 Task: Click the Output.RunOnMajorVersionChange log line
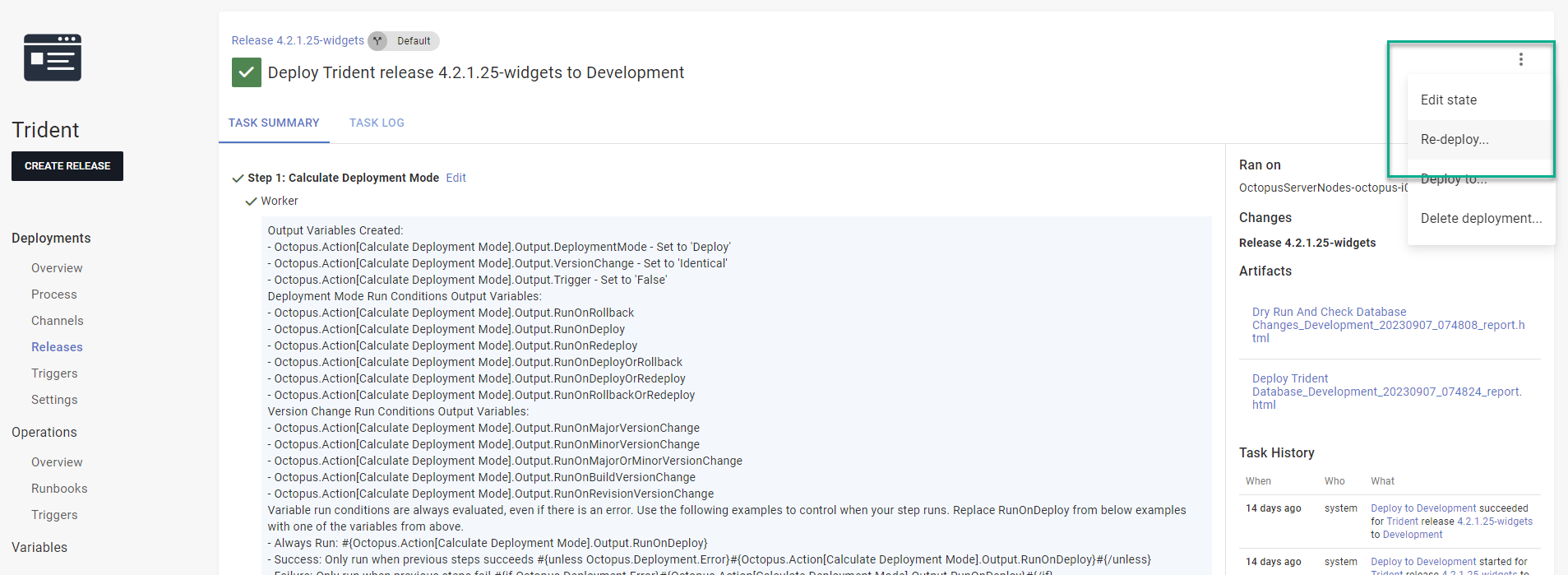[x=483, y=428]
